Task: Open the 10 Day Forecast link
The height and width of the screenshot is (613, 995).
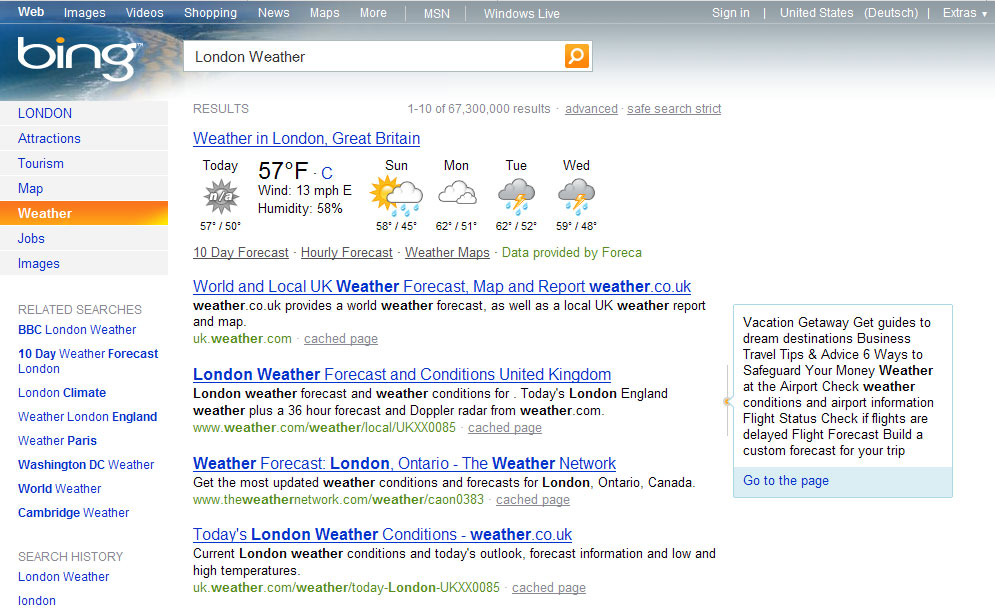Action: coord(241,253)
